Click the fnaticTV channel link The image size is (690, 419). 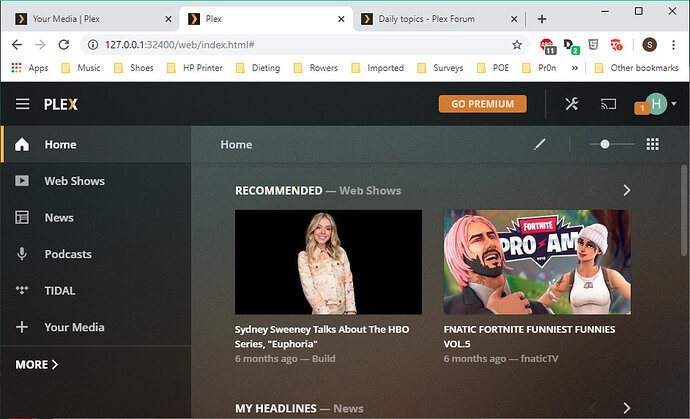539,359
